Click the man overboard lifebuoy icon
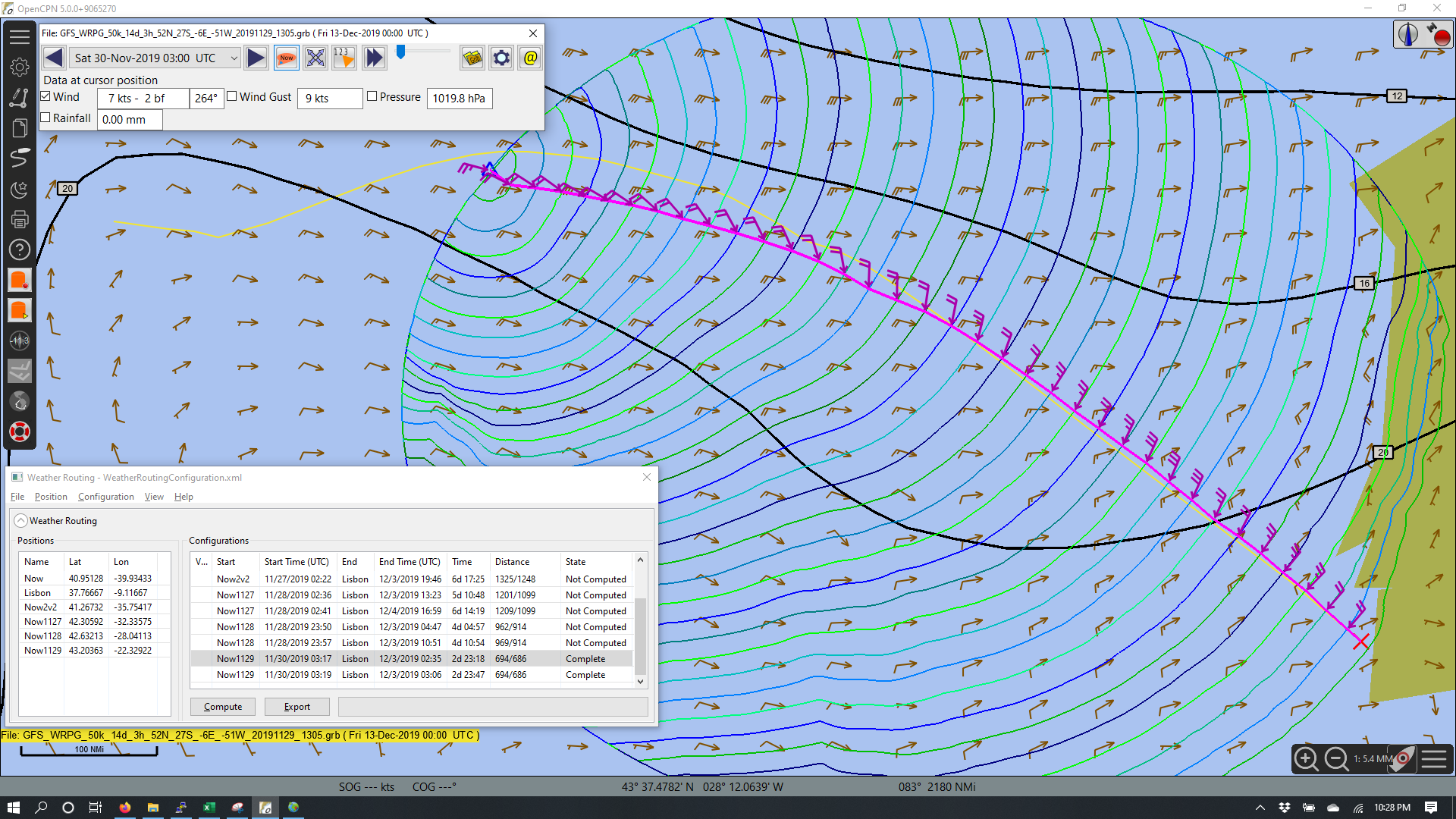1456x819 pixels. point(20,432)
